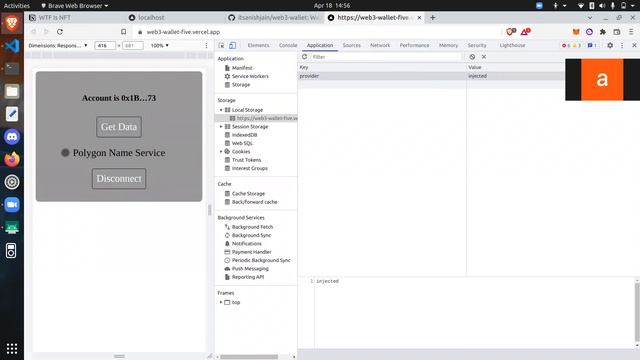Refresh the storage table with the refresh icon
Image resolution: width=640 pixels, height=360 pixels.
click(304, 57)
